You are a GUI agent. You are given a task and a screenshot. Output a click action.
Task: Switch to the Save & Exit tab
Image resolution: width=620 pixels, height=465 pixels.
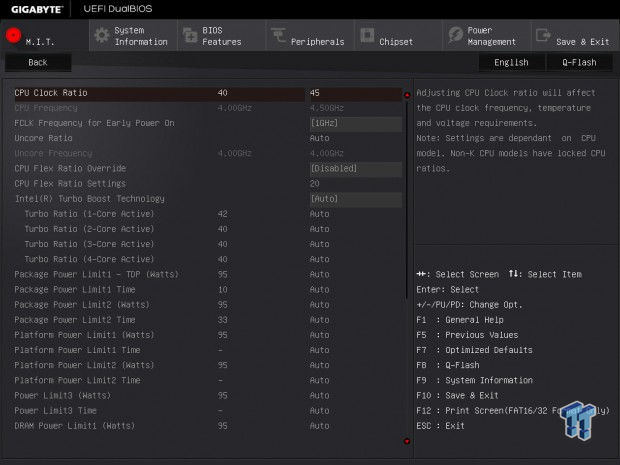point(575,36)
